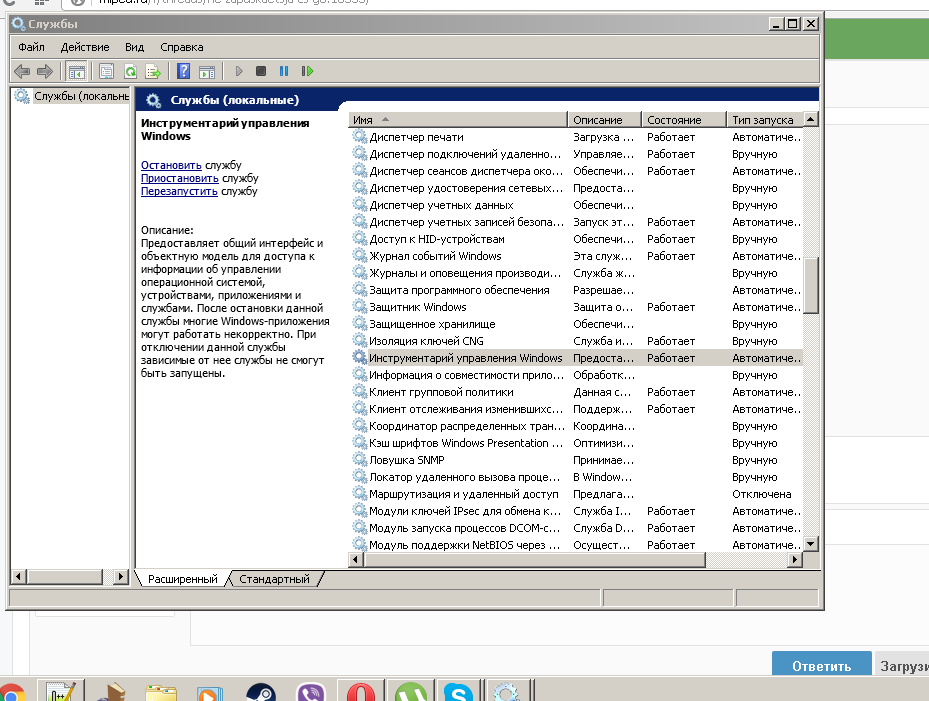
Task: Switch to the Расширенный tab
Action: click(x=182, y=579)
